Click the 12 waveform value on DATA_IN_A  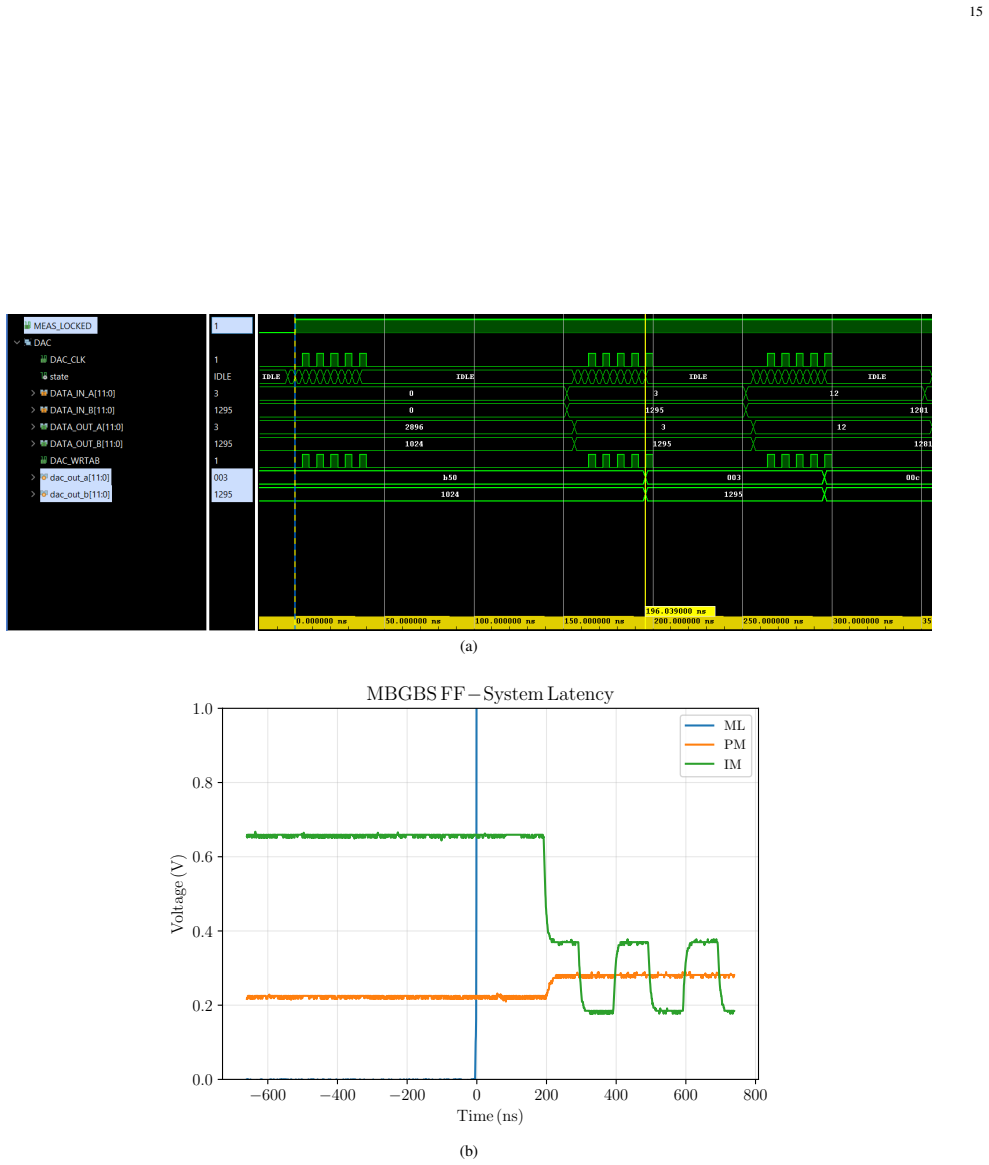click(x=834, y=394)
